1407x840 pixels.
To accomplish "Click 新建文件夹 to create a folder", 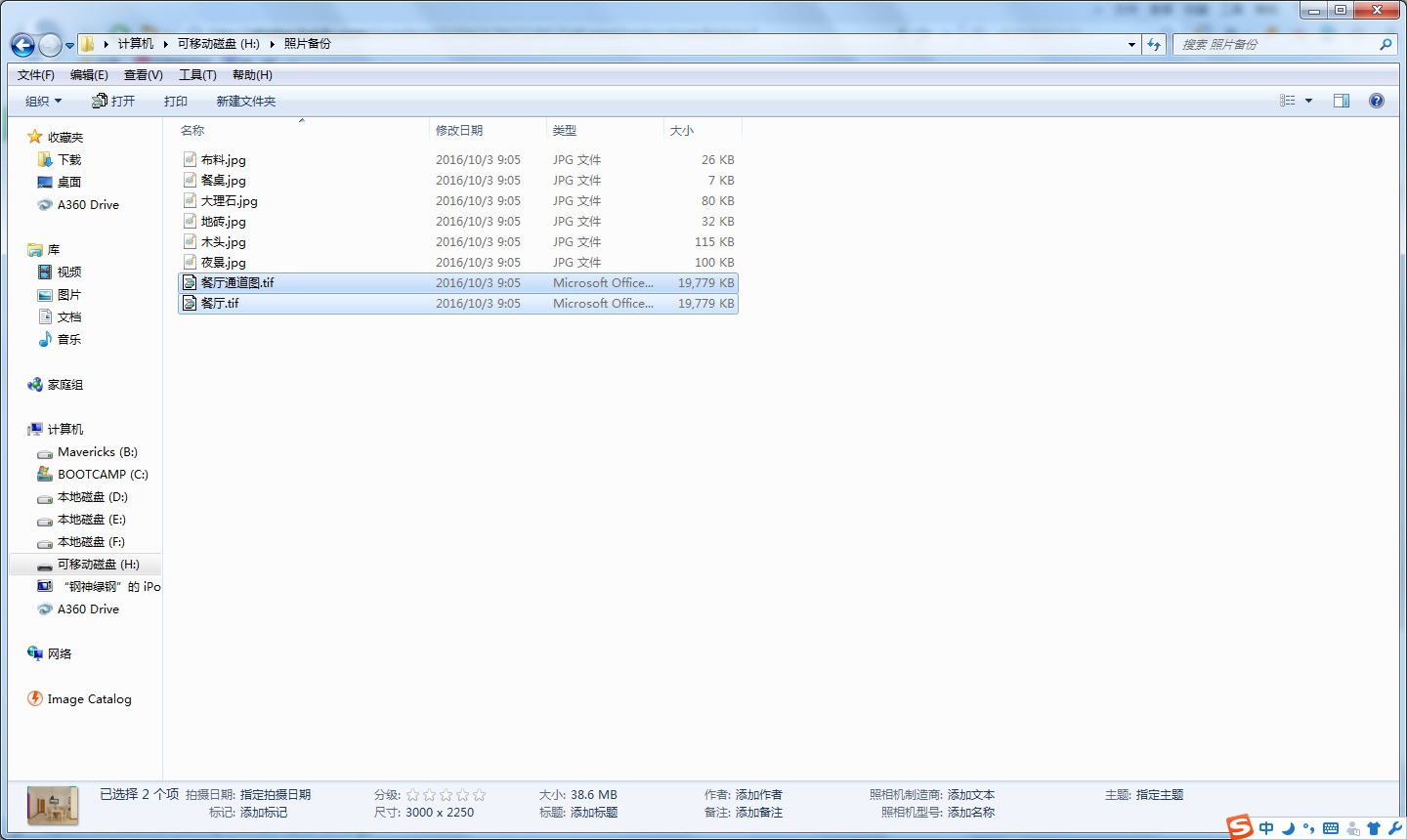I will [x=246, y=102].
